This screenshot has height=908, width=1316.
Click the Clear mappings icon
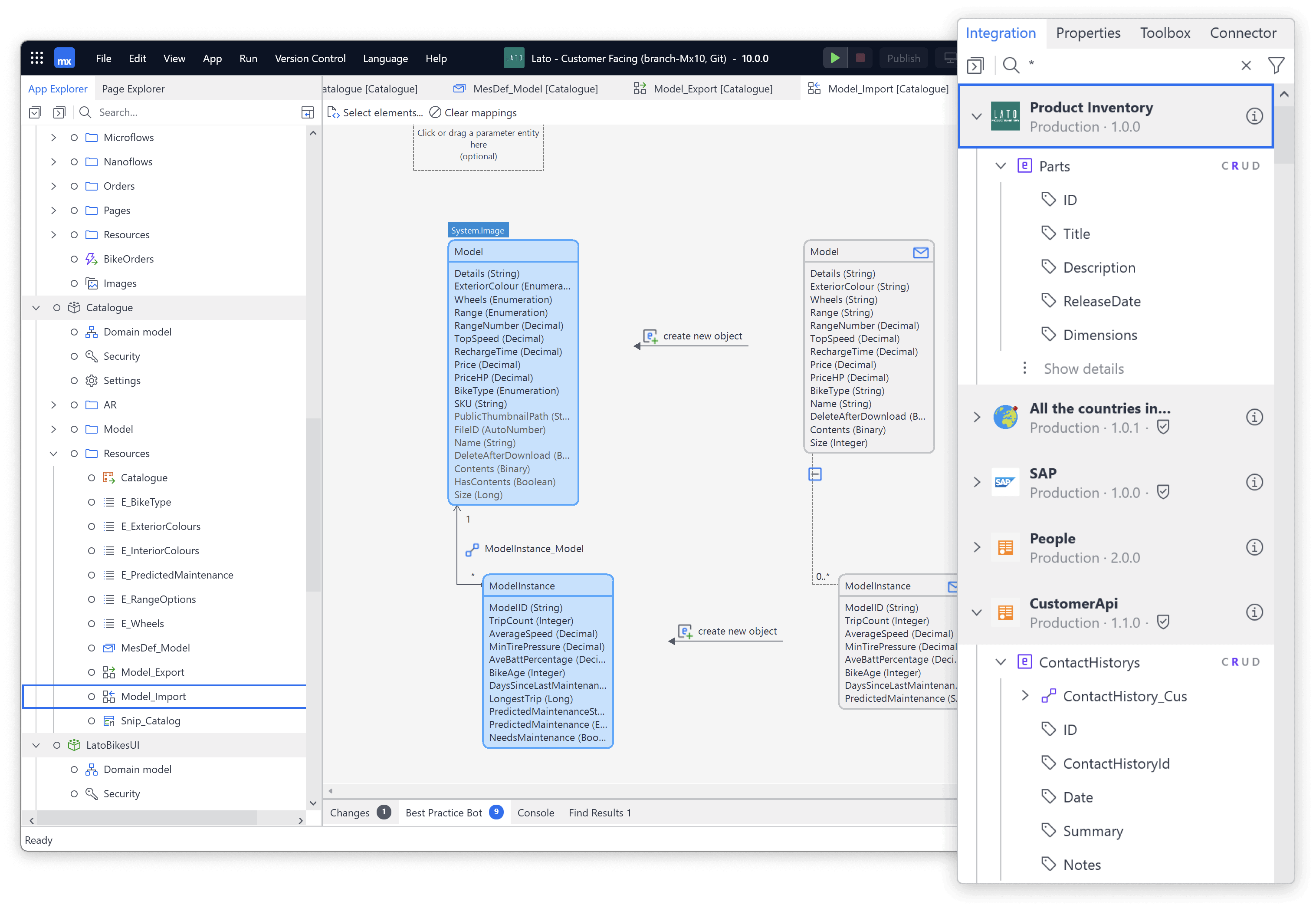pyautogui.click(x=435, y=113)
